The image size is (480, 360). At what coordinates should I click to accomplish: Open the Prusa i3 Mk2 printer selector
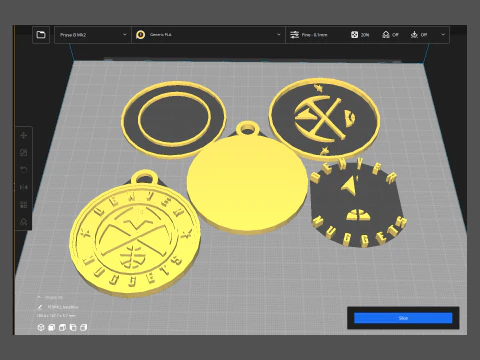(93, 35)
